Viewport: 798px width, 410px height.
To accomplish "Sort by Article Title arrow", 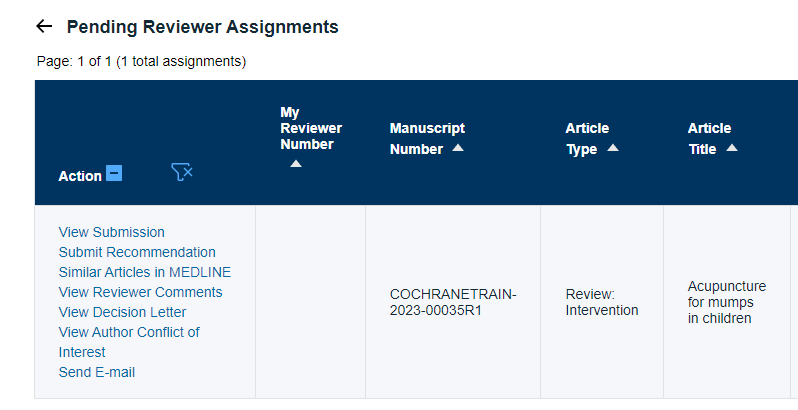I will tap(732, 148).
